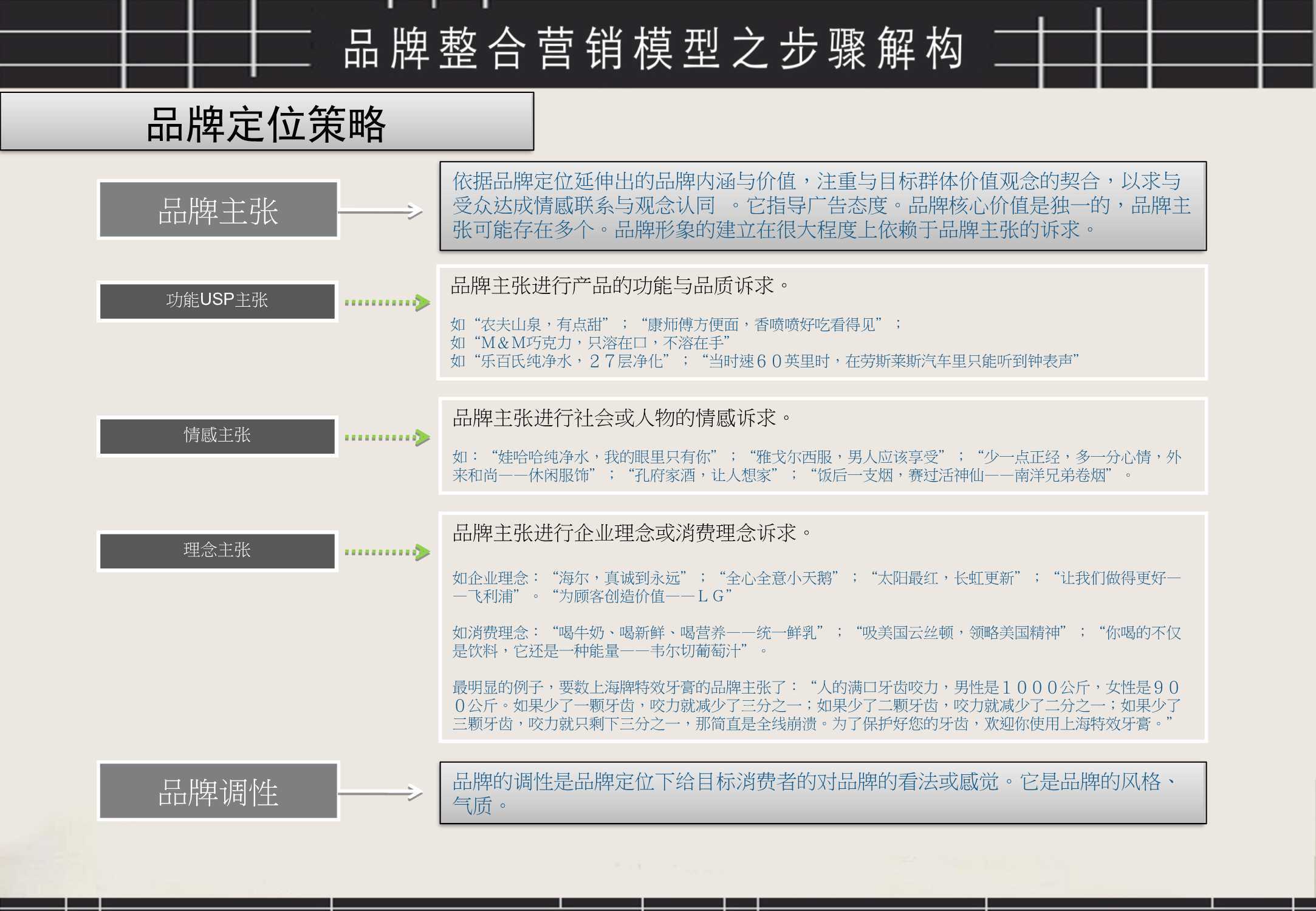This screenshot has width=1316, height=911.
Task: Click the 如消费理念 喝牛奶 paragraph
Action: tap(817, 641)
